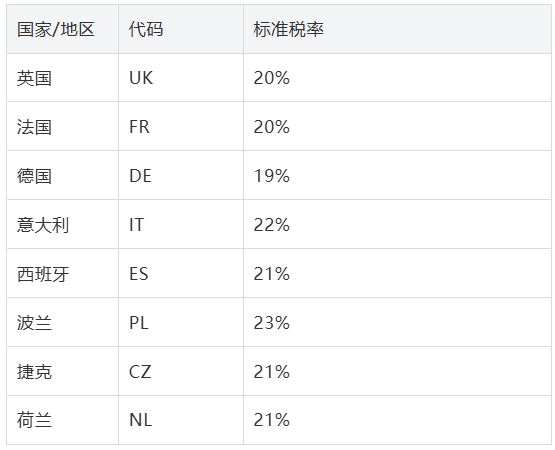
Task: Click the 标准税率 column header
Action: coord(397,29)
